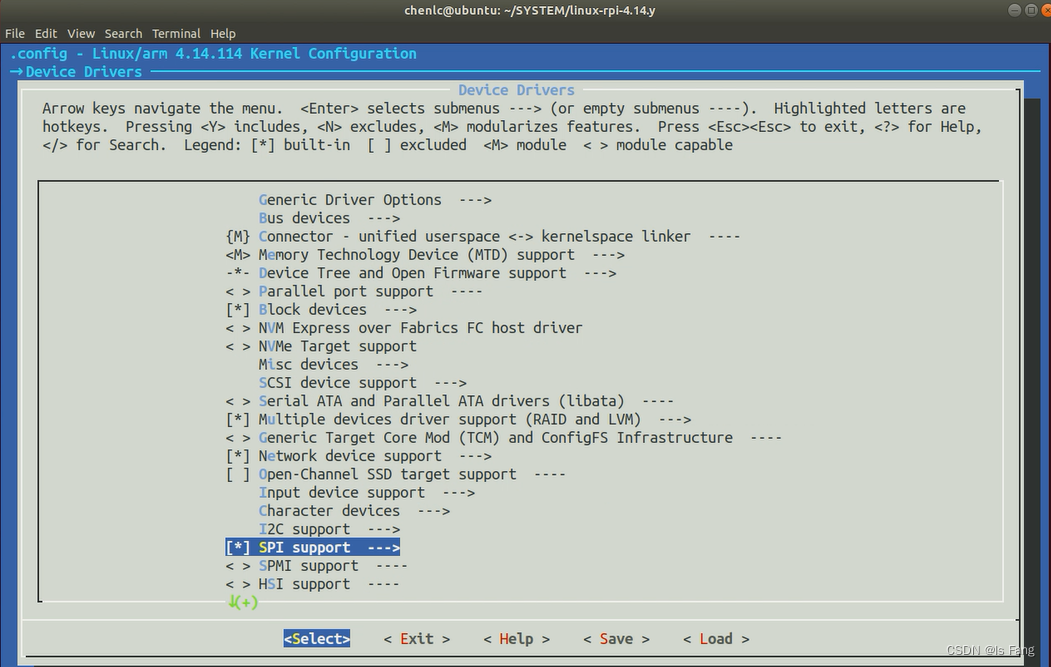Open the View menu
The width and height of the screenshot is (1051, 667).
pyautogui.click(x=81, y=34)
